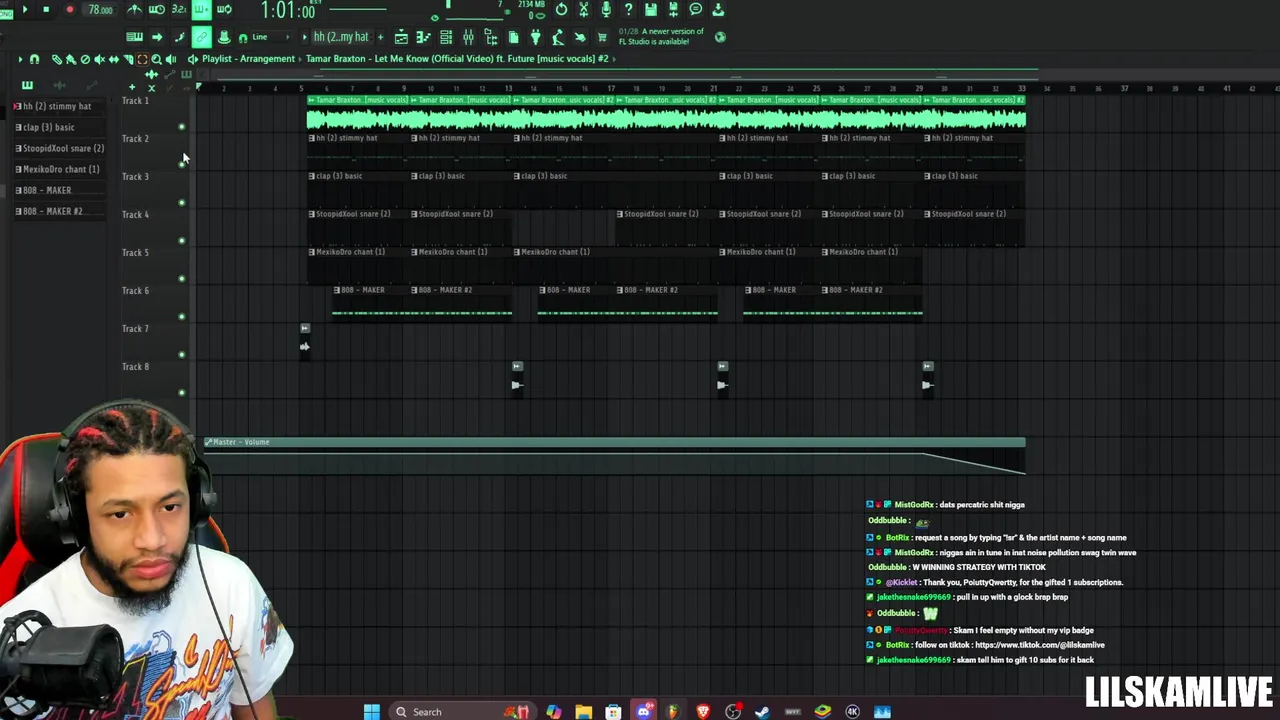Open the Mixer view icon
The image size is (1280, 720).
[x=468, y=38]
